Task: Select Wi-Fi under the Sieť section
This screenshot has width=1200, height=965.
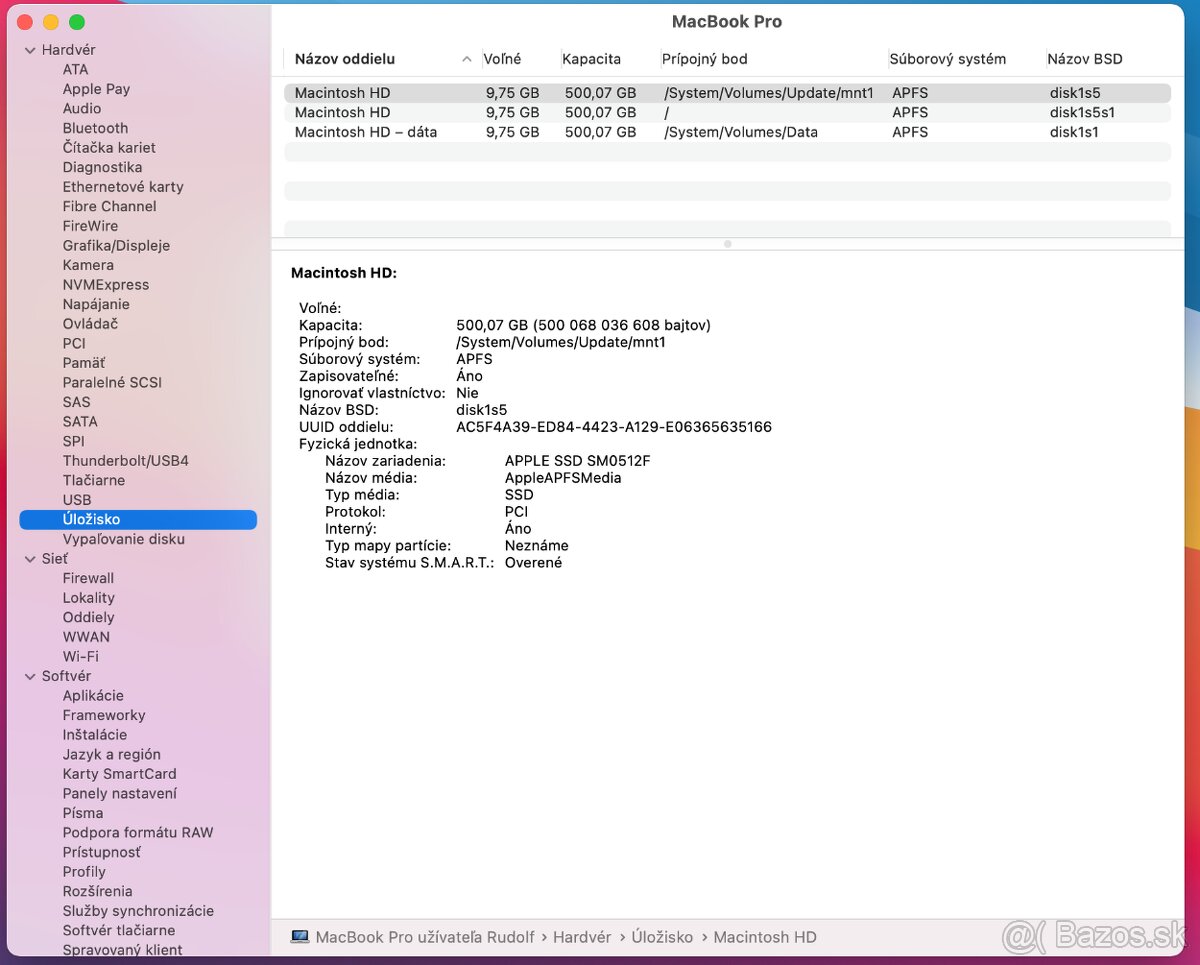Action: [86, 656]
